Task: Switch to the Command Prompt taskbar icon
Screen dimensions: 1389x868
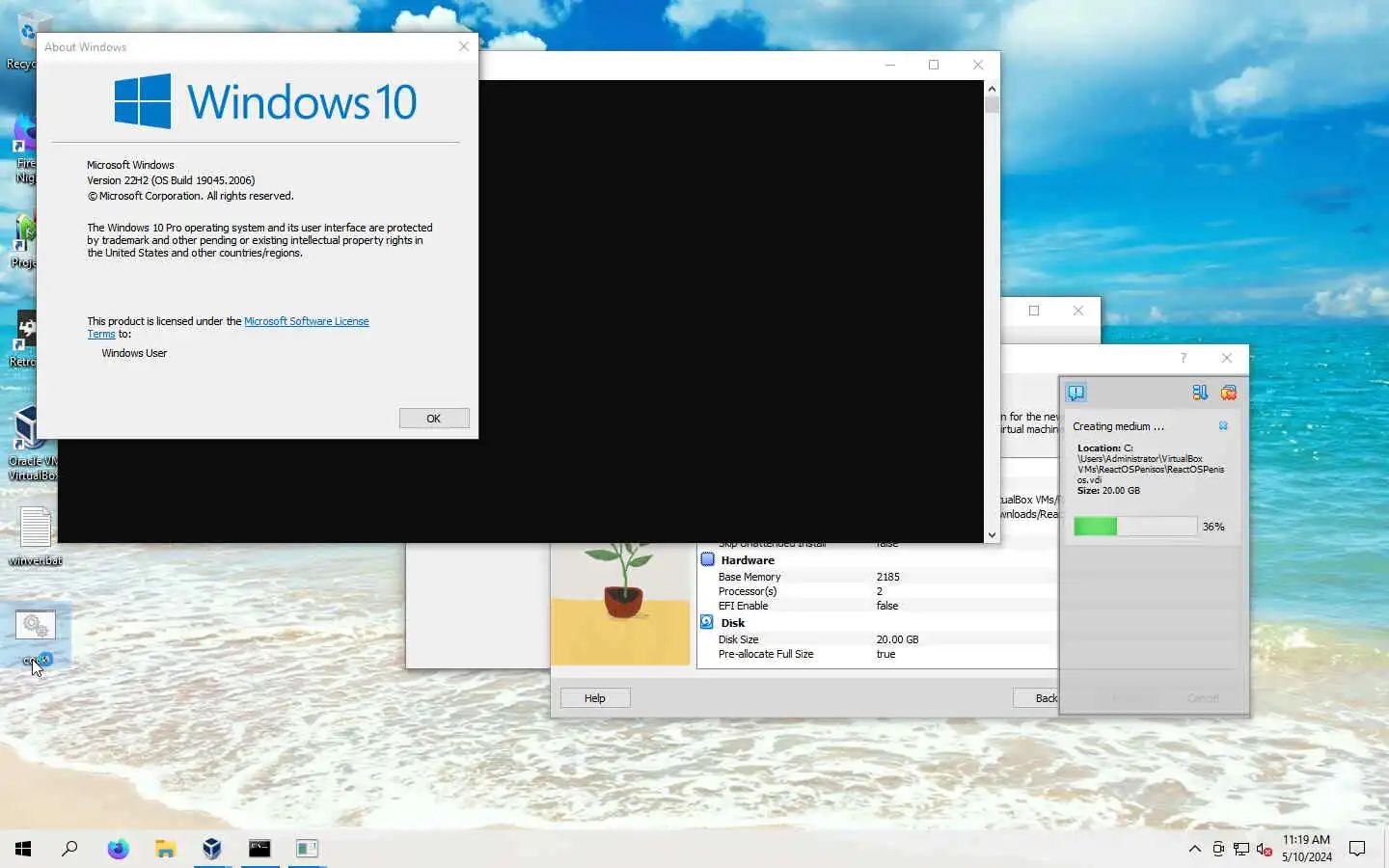Action: [x=259, y=849]
